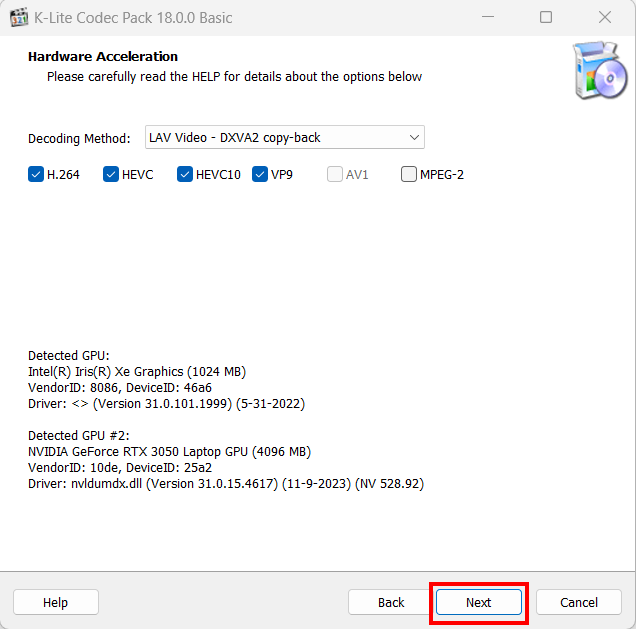Click the 'VendorID: 10de, DeviceID: 25a2' line
The image size is (636, 629).
pyautogui.click(x=120, y=468)
